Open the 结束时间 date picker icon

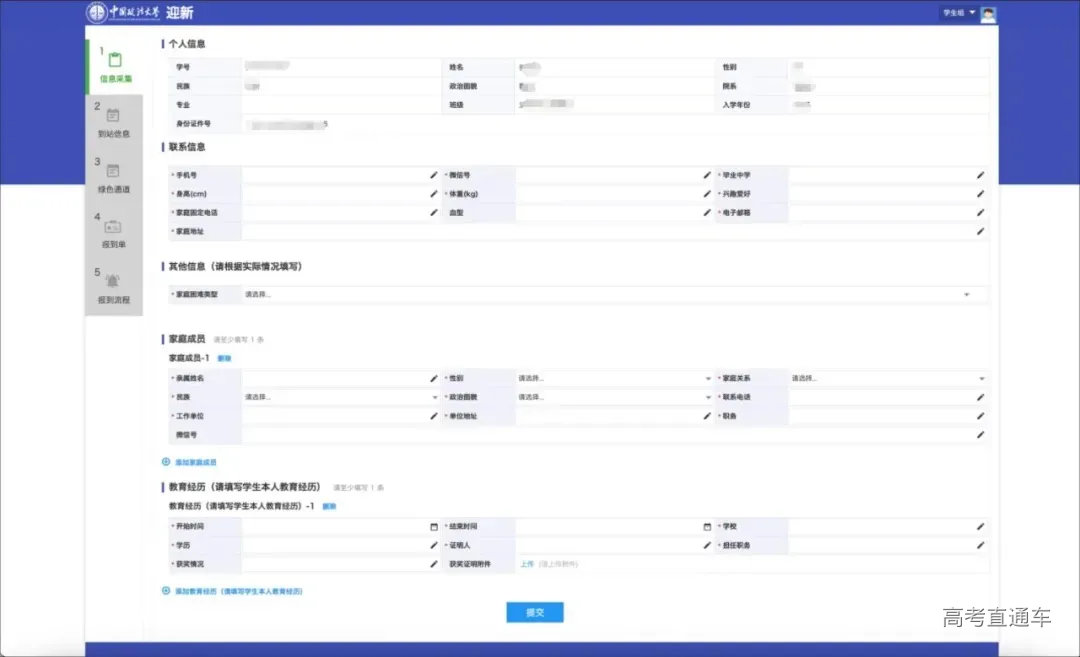point(707,526)
